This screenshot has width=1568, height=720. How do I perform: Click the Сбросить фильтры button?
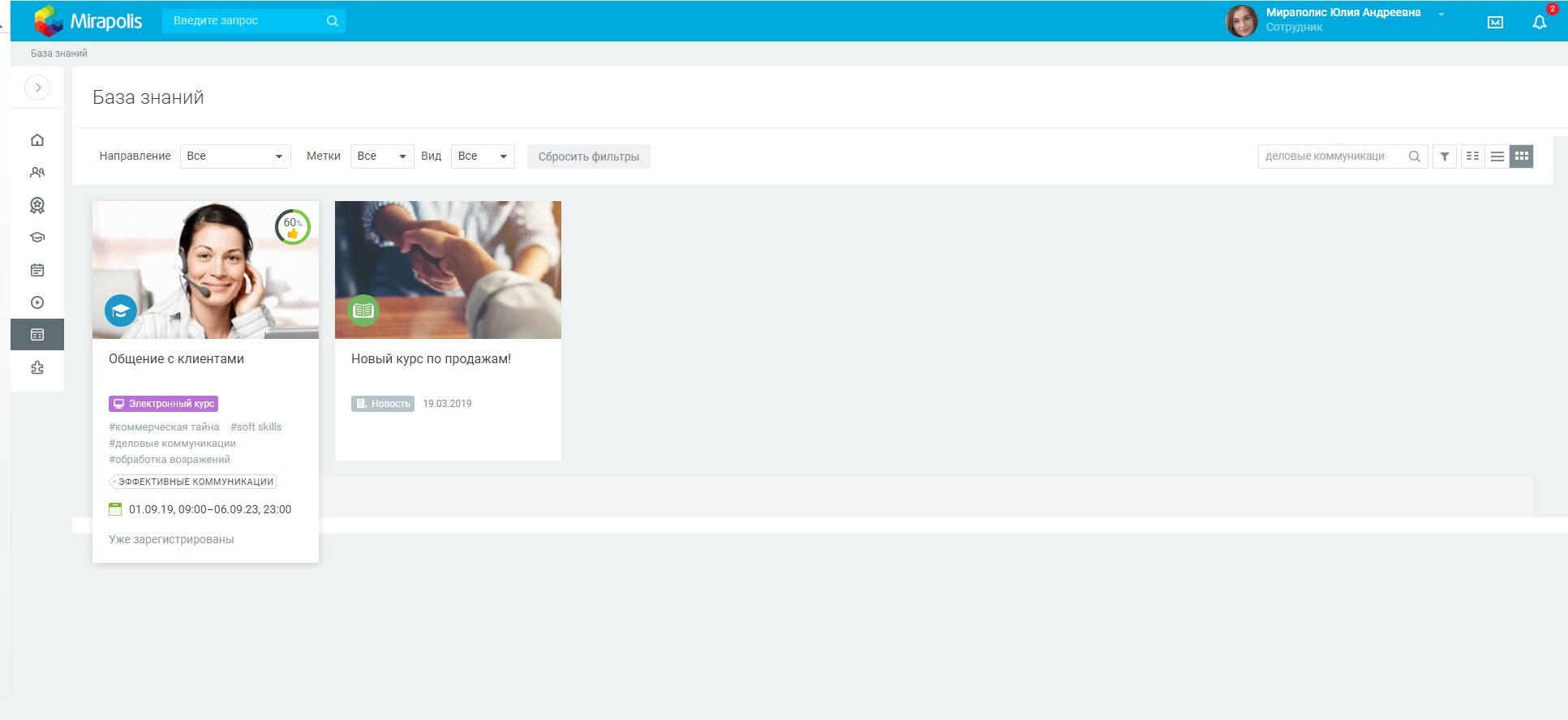coord(588,156)
